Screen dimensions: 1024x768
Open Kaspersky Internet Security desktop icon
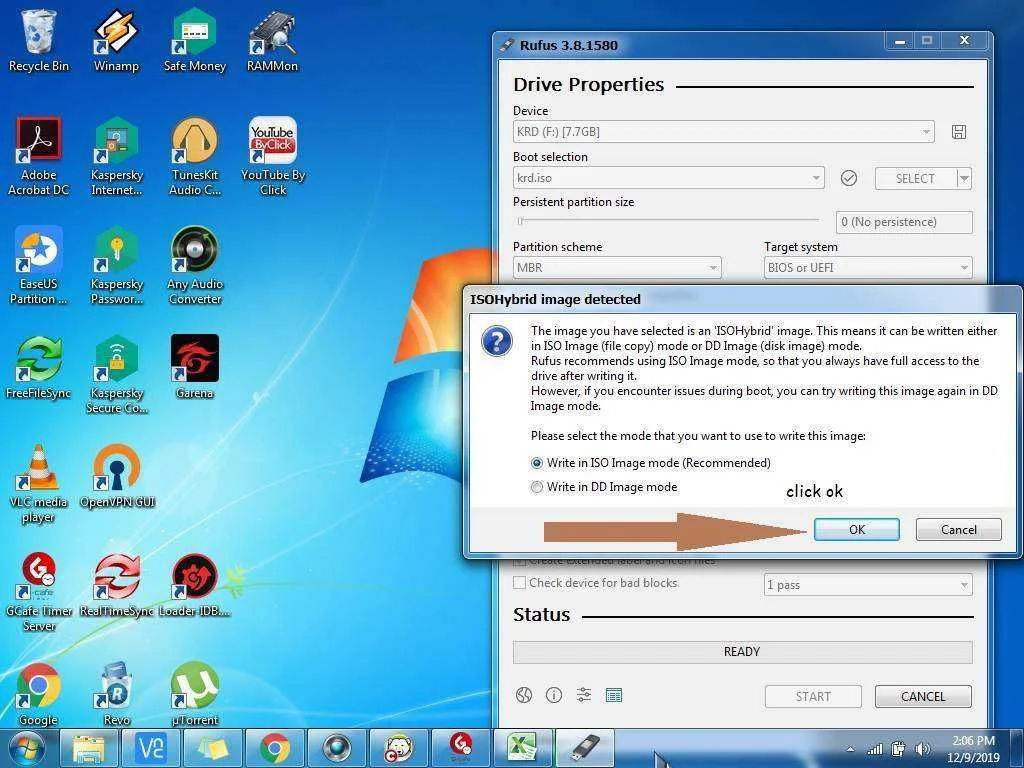click(x=116, y=157)
